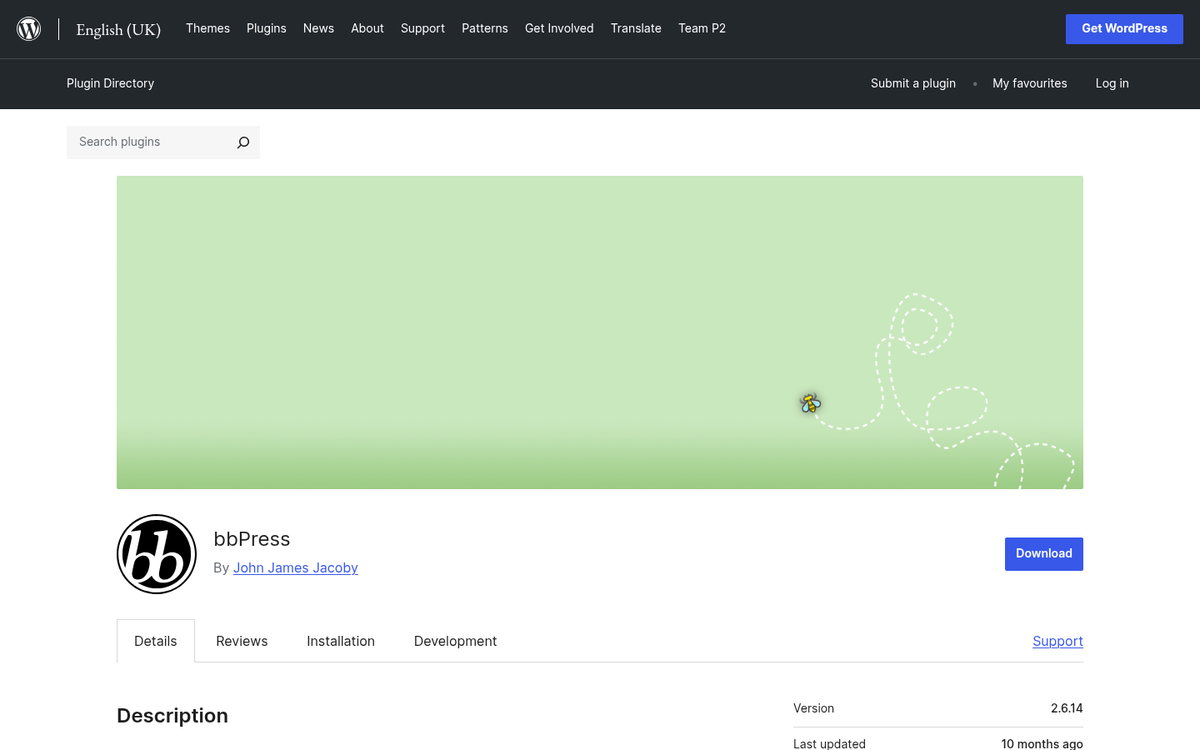Click inside the Search plugins field
The image size is (1200, 750).
[150, 142]
